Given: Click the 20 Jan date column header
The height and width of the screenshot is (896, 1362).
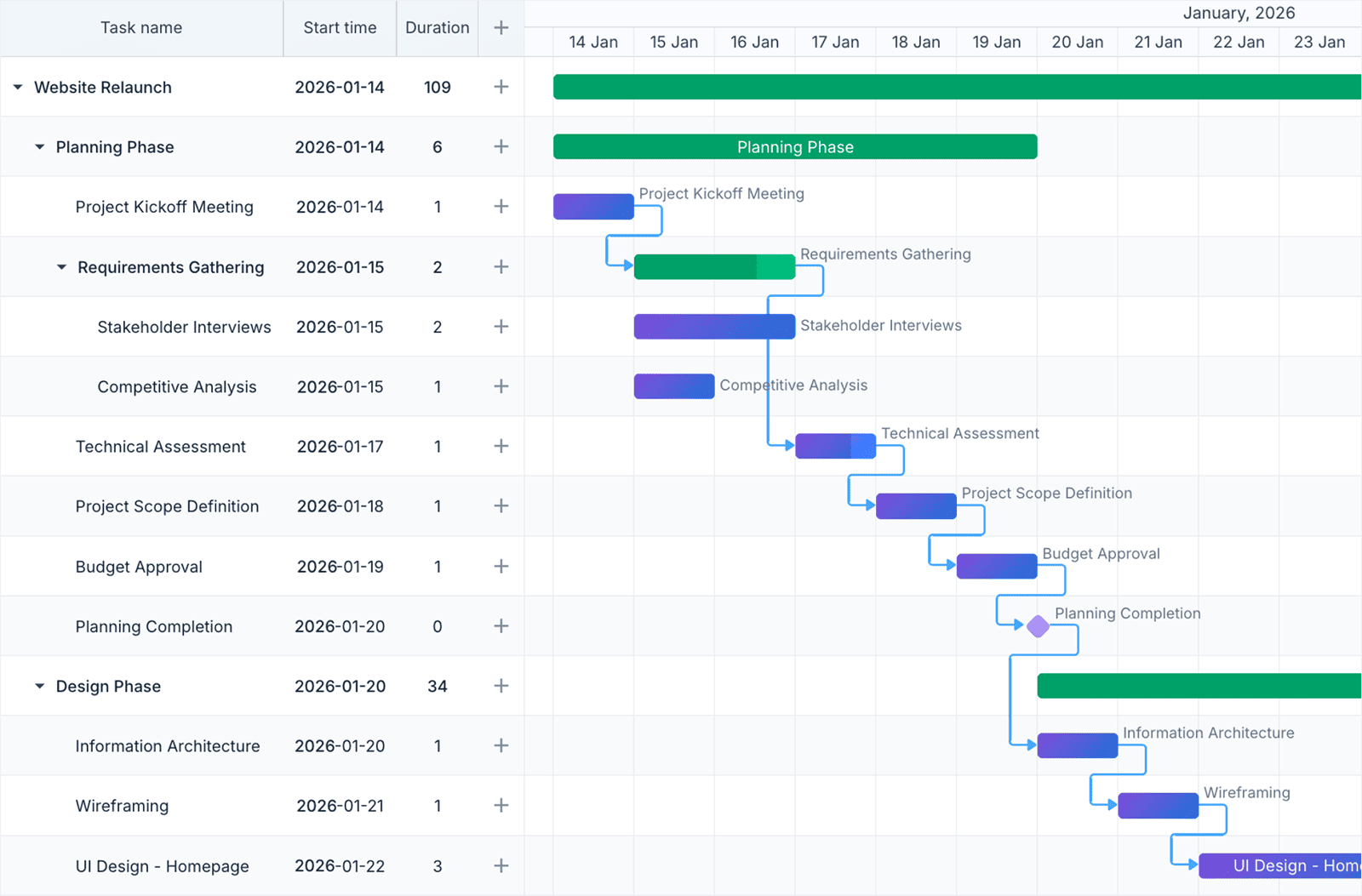Looking at the screenshot, I should click(x=1078, y=42).
